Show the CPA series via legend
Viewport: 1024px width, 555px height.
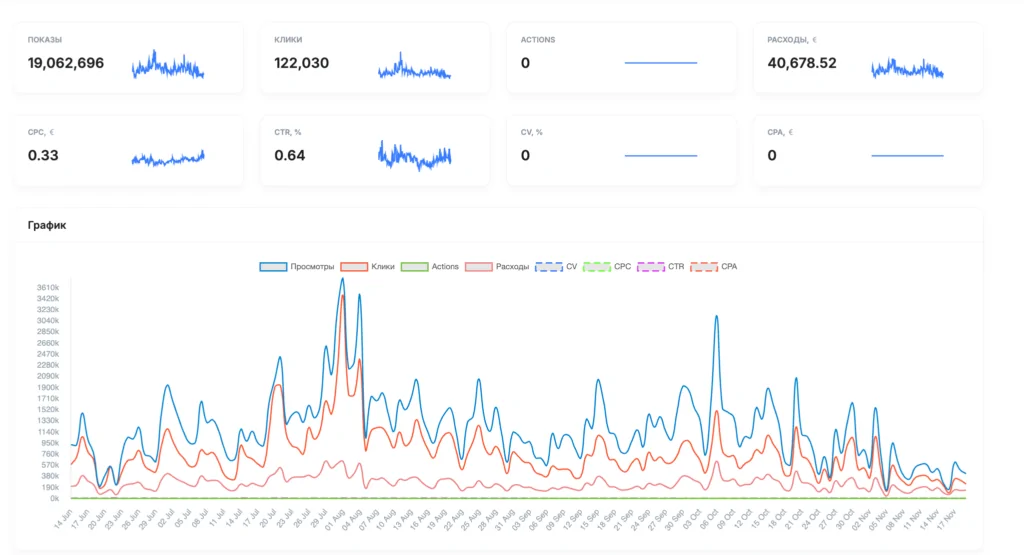coord(714,266)
